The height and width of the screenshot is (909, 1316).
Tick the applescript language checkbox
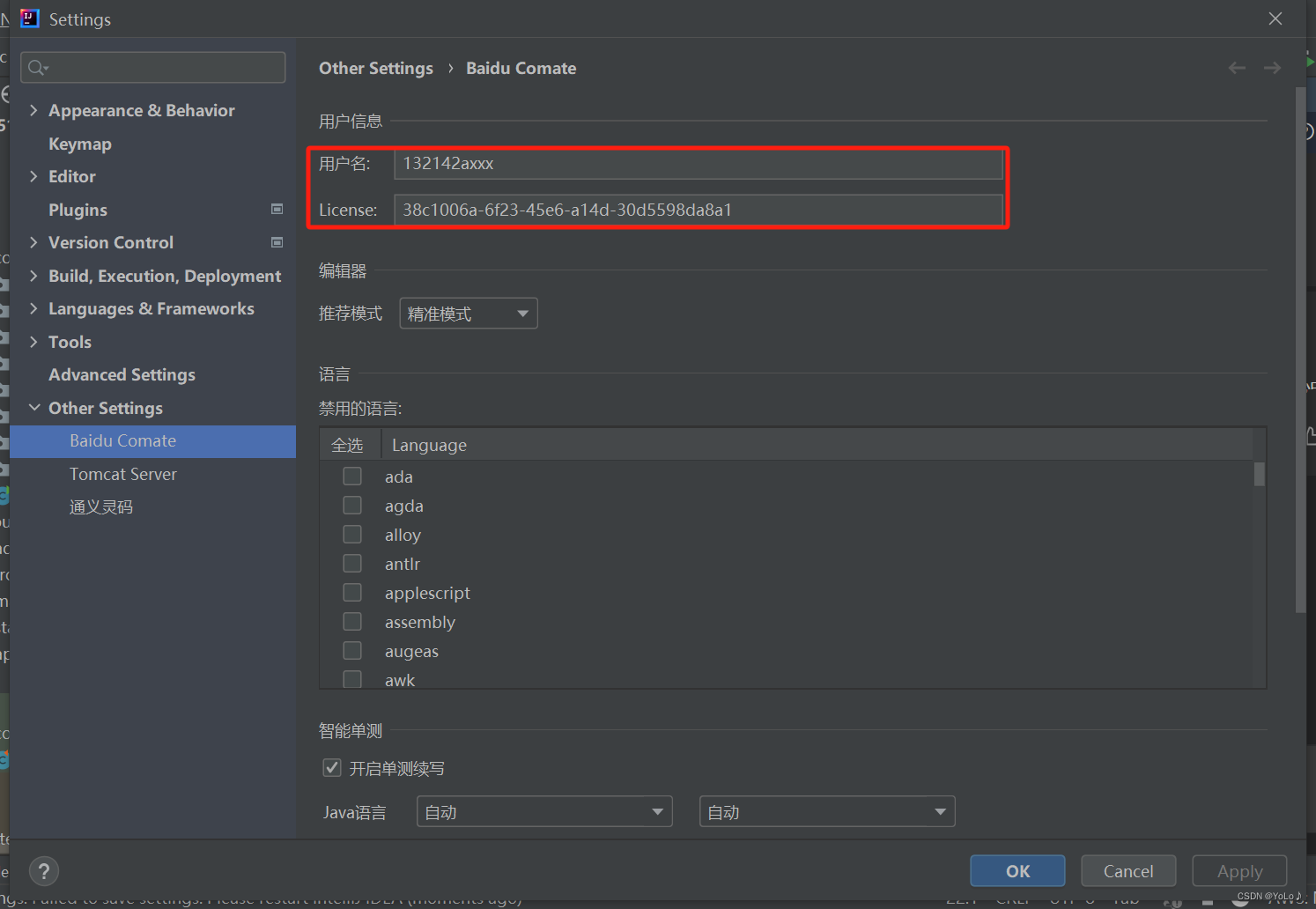click(x=352, y=592)
